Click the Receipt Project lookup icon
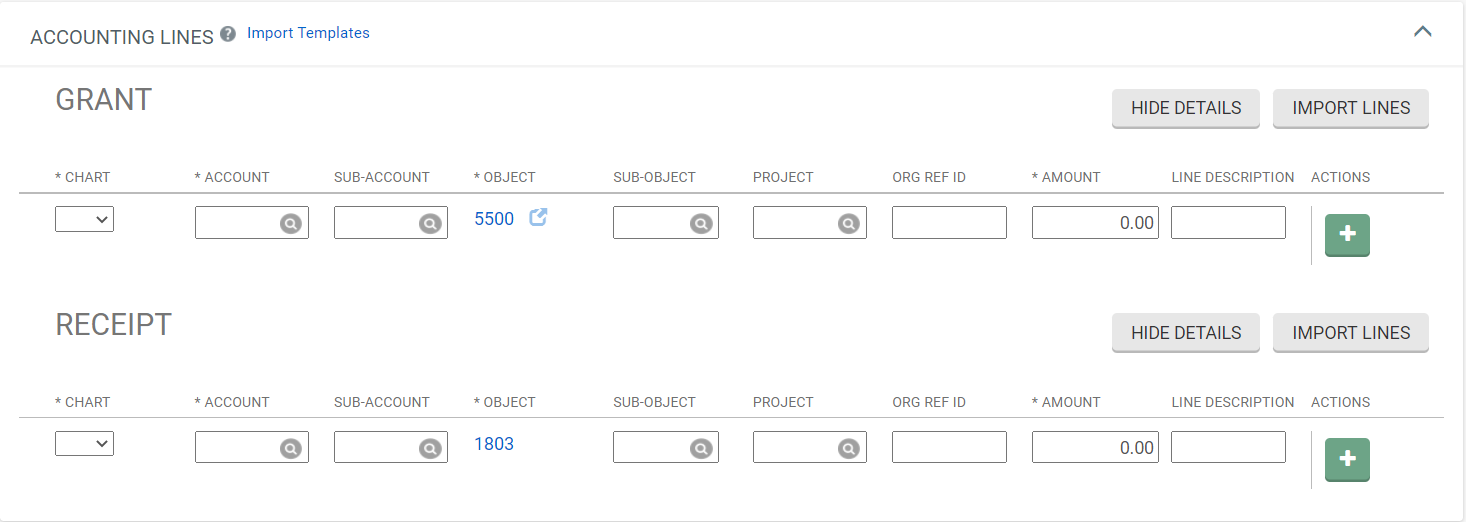 tap(848, 449)
